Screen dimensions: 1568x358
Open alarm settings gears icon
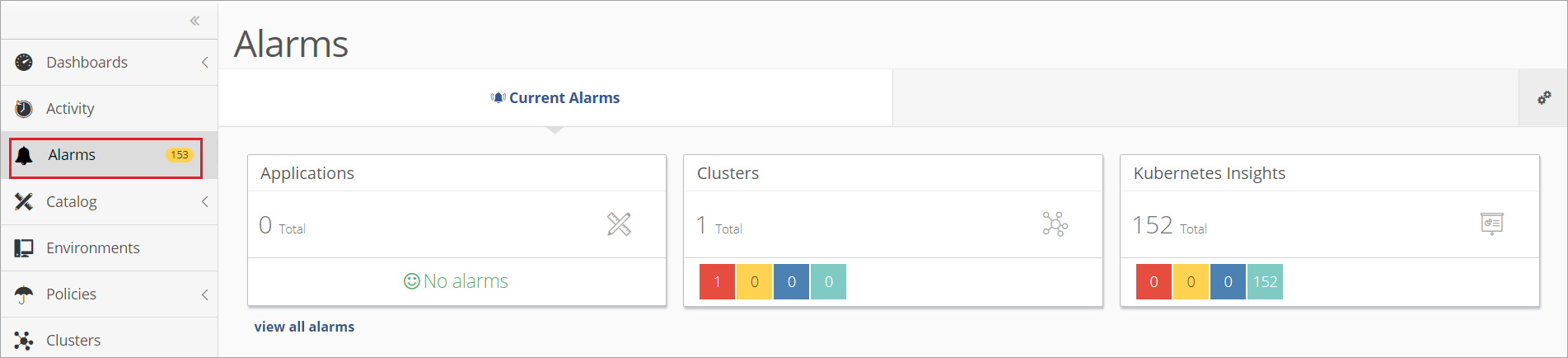pyautogui.click(x=1544, y=97)
